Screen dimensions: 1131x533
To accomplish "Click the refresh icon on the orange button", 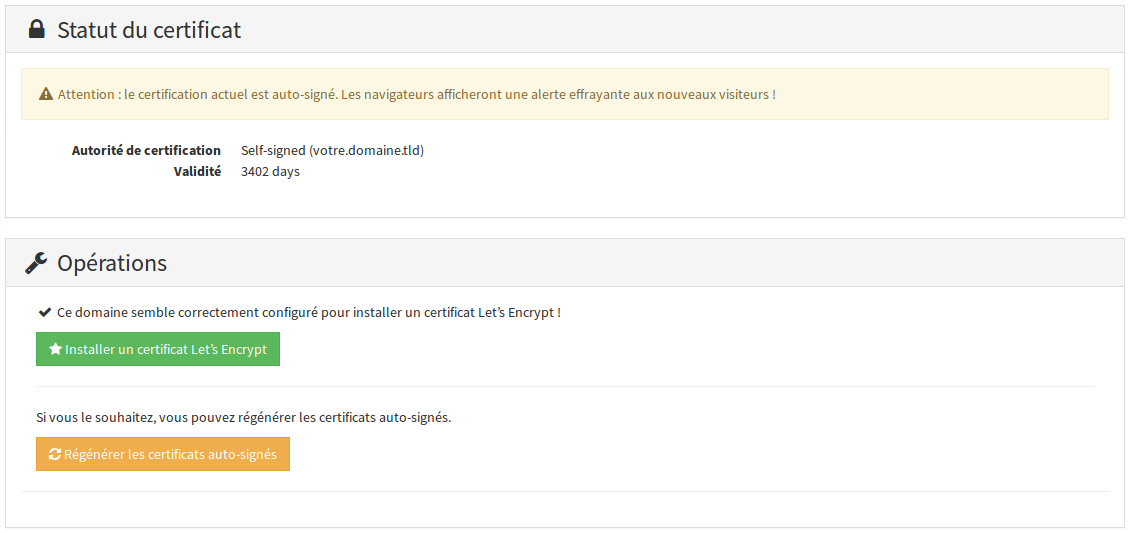I will [55, 454].
